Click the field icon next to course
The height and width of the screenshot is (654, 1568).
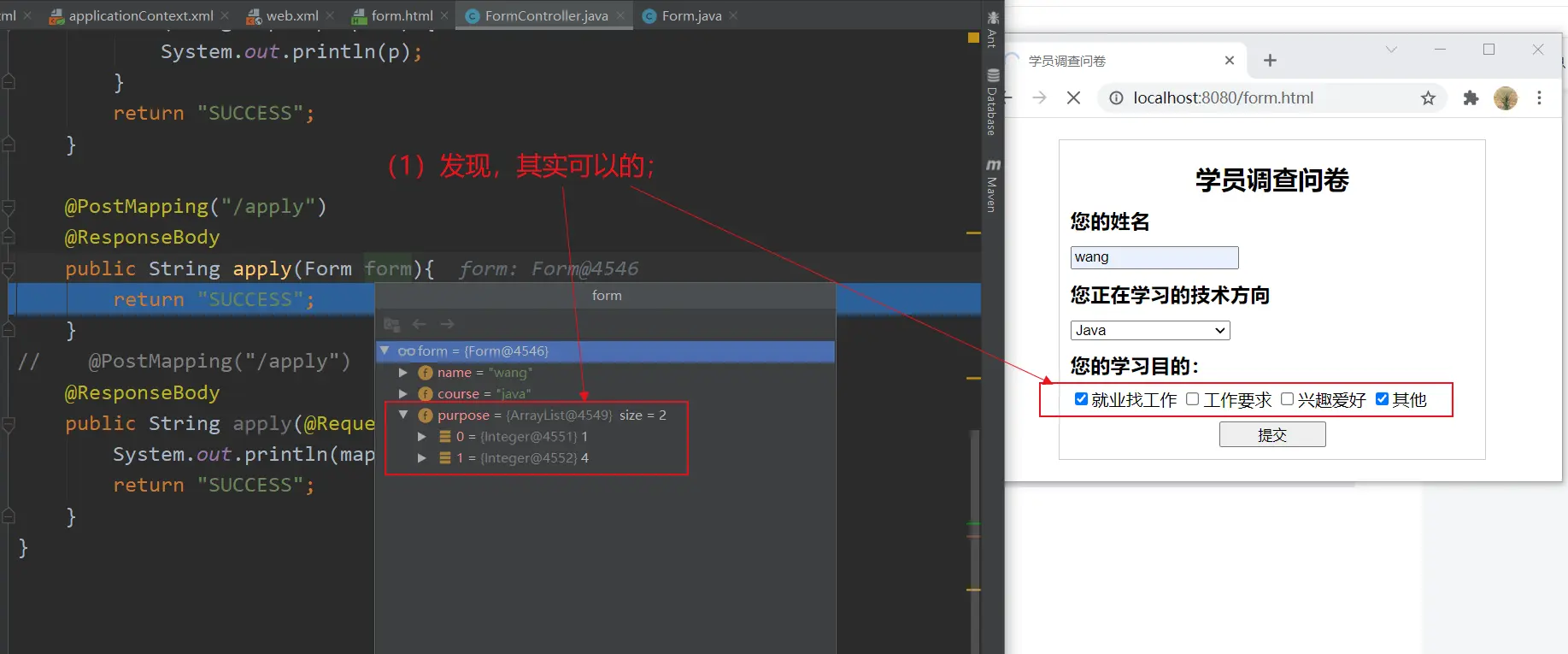pos(426,394)
